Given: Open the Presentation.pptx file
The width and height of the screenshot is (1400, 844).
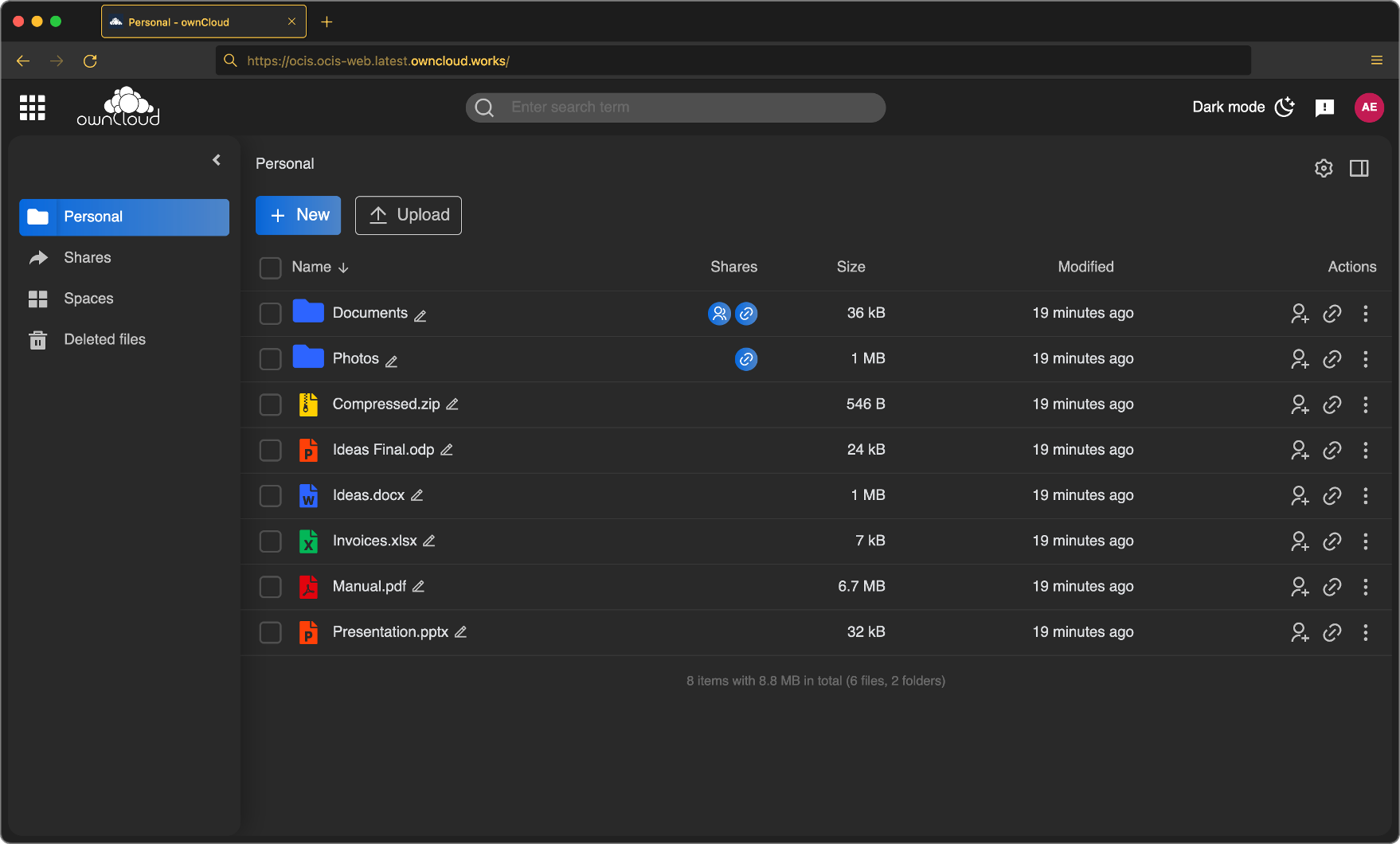Looking at the screenshot, I should [x=390, y=632].
